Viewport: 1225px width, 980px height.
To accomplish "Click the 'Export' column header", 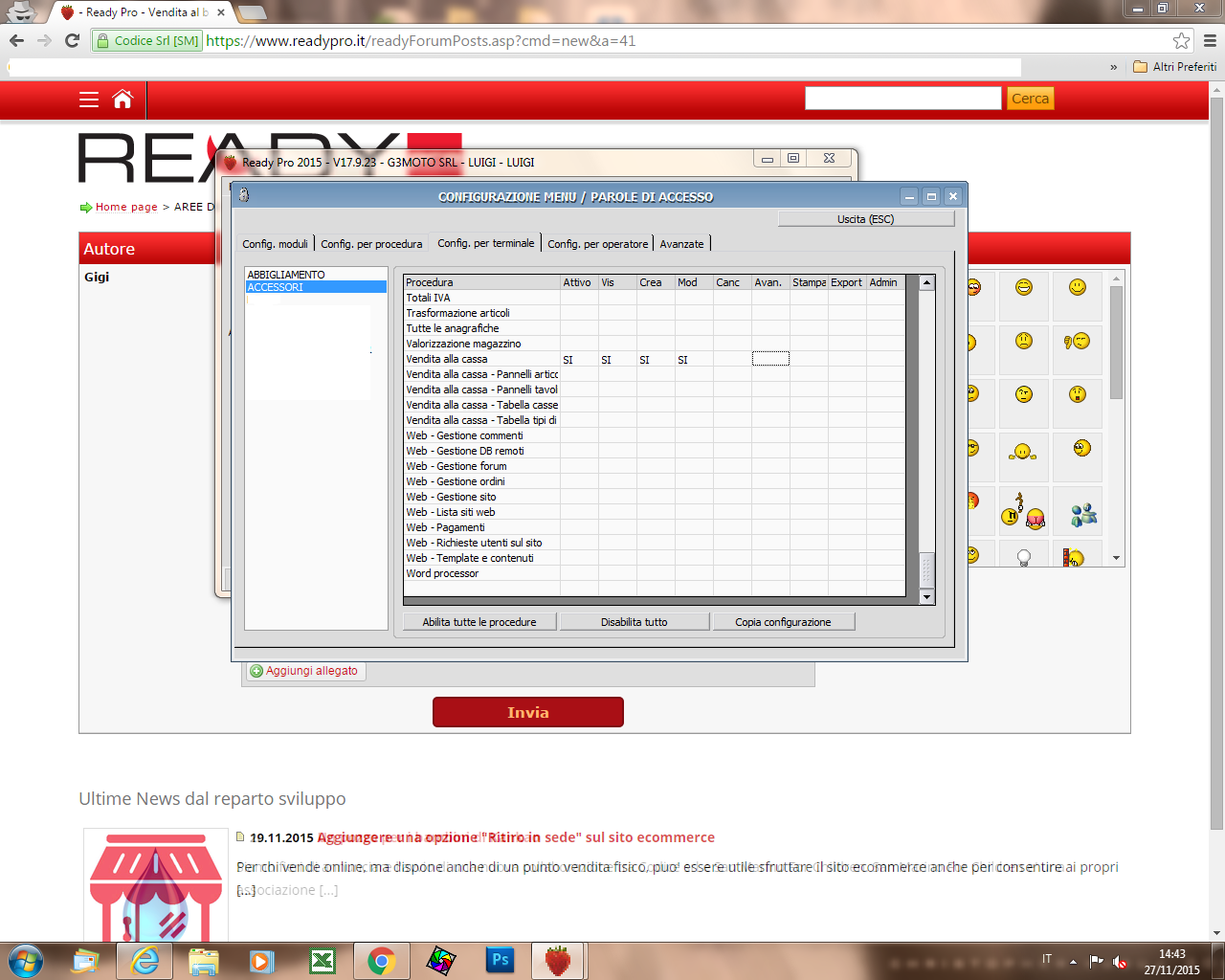I will tap(847, 282).
